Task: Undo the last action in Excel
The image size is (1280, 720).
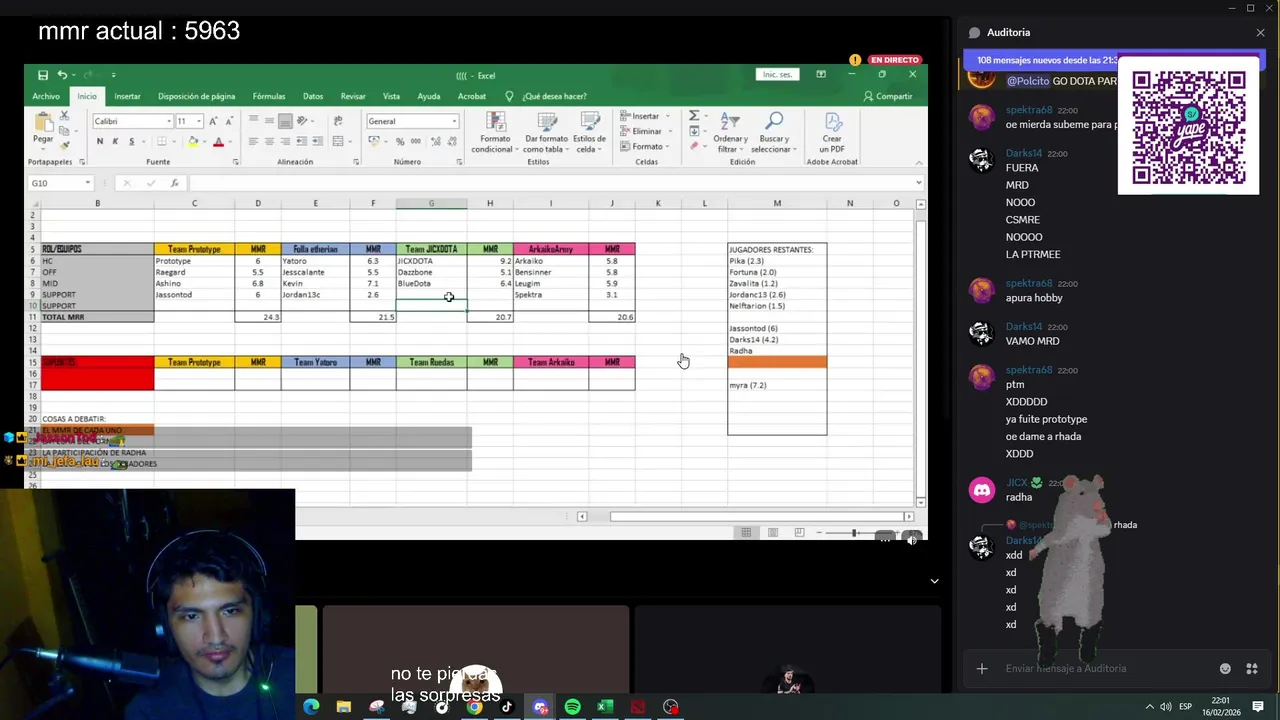Action: point(62,75)
